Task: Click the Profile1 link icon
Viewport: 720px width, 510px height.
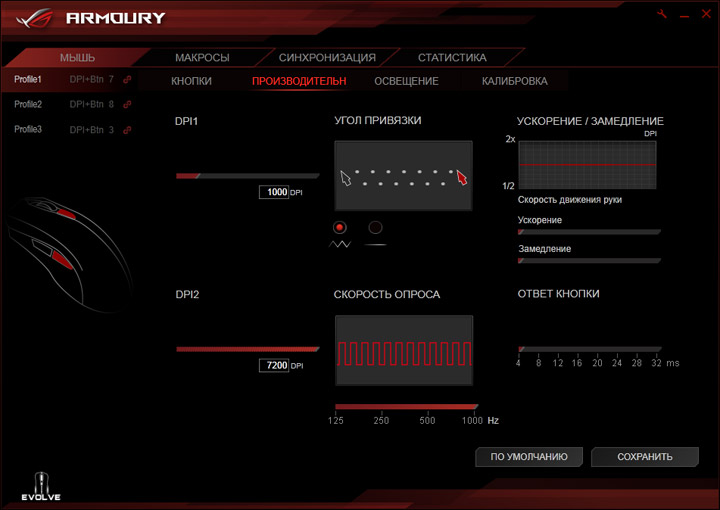Action: point(127,79)
